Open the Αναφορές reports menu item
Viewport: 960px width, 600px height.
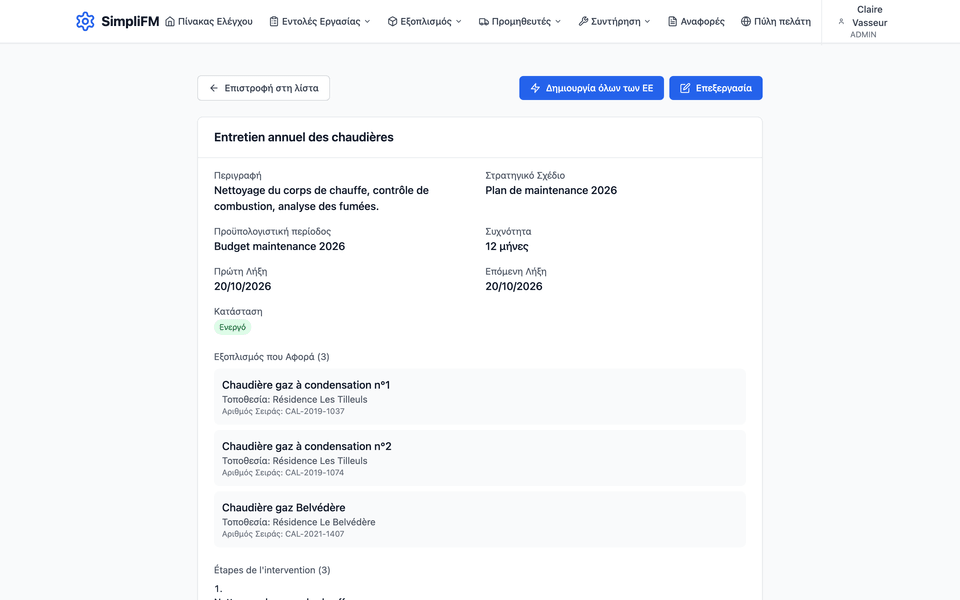pyautogui.click(x=696, y=21)
